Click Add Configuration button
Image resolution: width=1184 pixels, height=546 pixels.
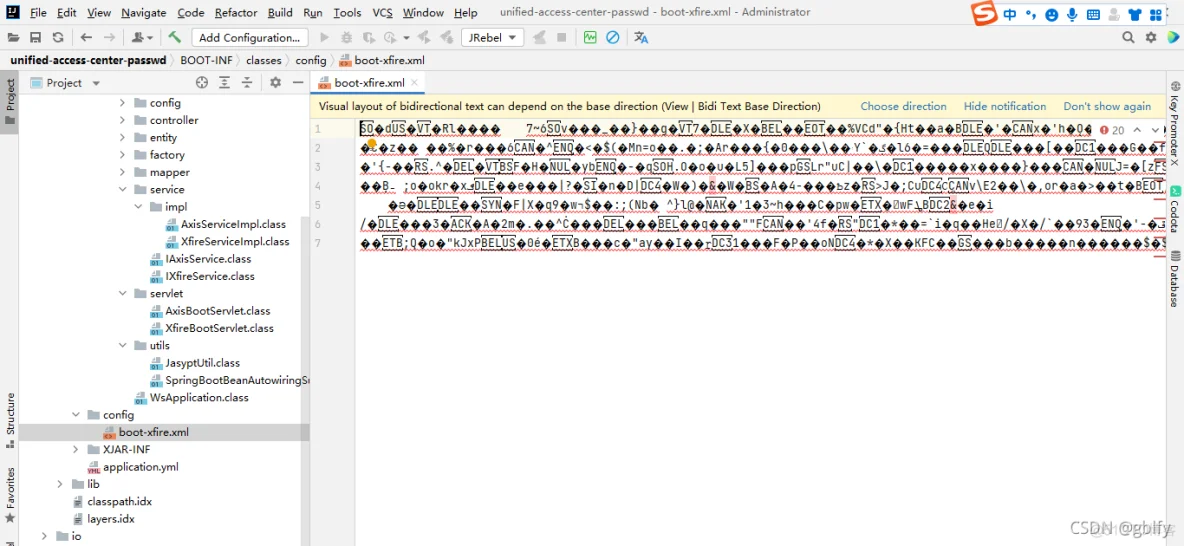pyautogui.click(x=250, y=37)
